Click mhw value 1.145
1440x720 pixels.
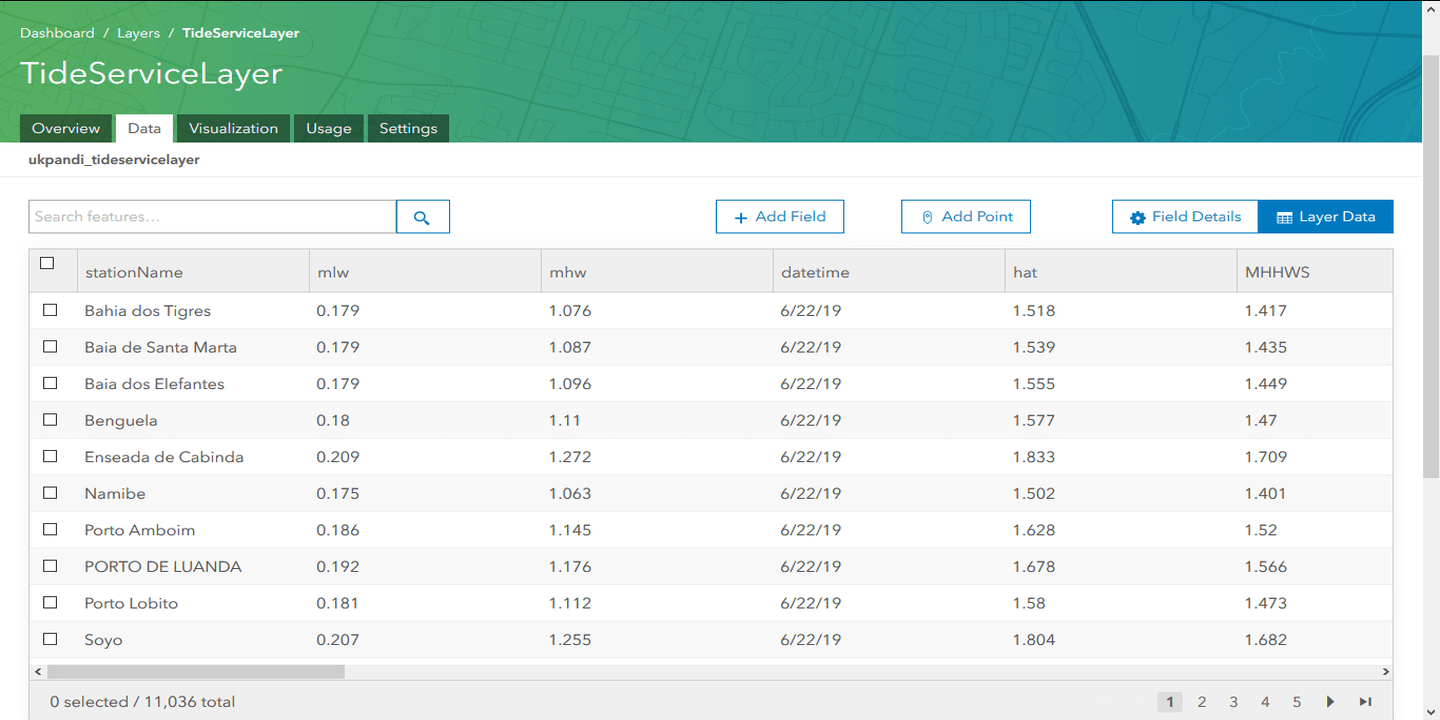(570, 530)
